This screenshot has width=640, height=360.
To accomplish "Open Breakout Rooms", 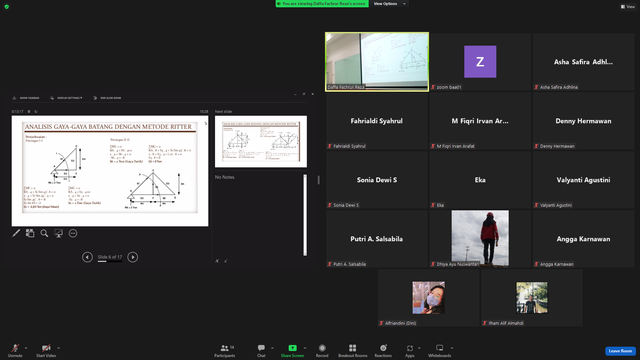I will pyautogui.click(x=353, y=350).
